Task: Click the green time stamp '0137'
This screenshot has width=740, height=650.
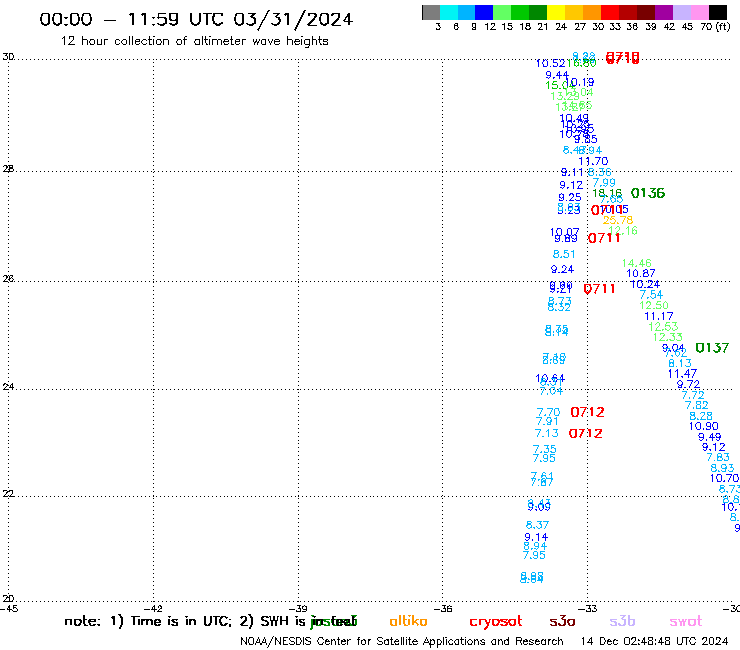Action: 712,348
